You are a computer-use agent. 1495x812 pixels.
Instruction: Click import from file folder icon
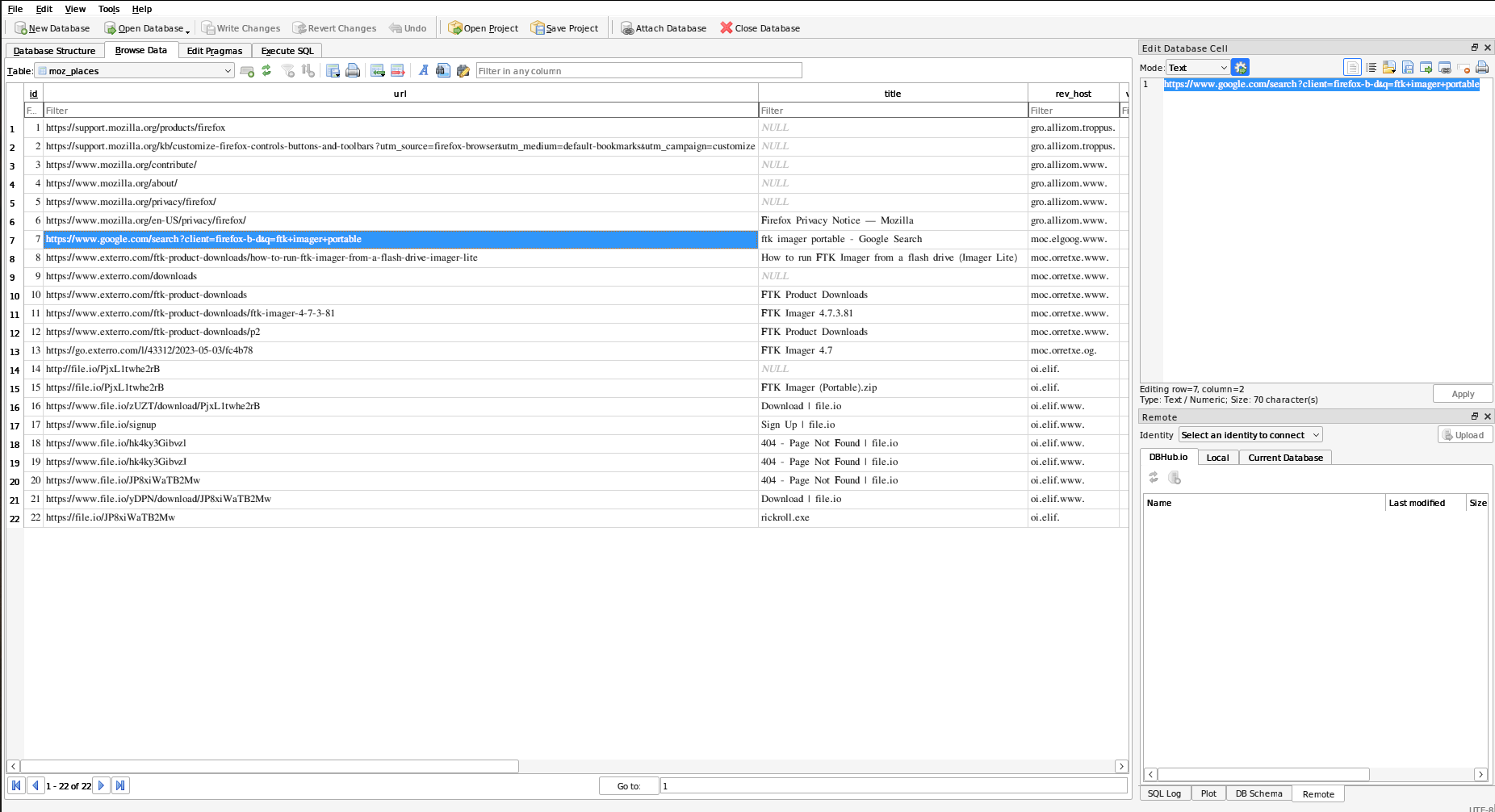1389,68
